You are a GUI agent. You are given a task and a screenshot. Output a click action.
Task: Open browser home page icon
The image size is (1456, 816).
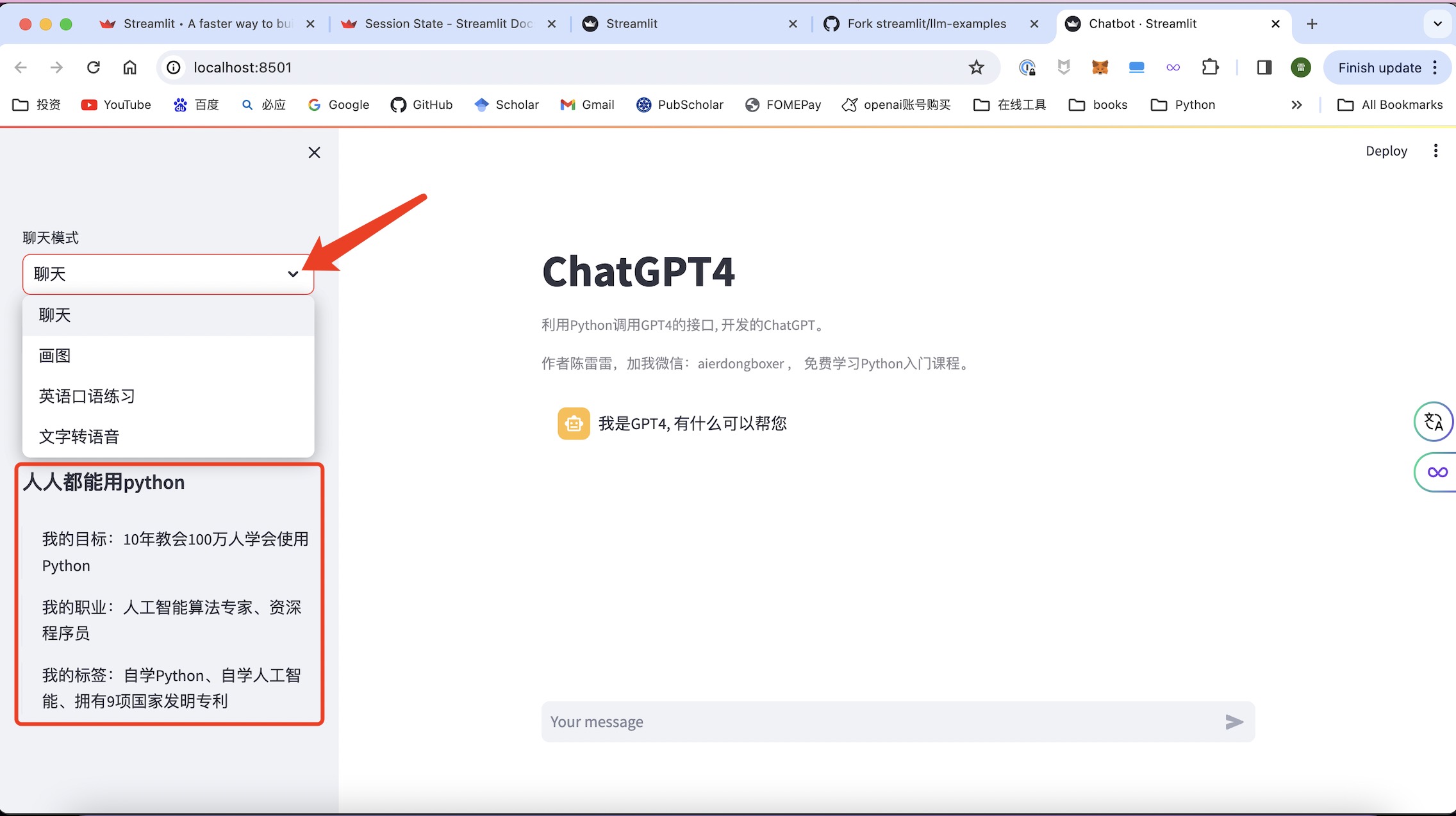130,67
